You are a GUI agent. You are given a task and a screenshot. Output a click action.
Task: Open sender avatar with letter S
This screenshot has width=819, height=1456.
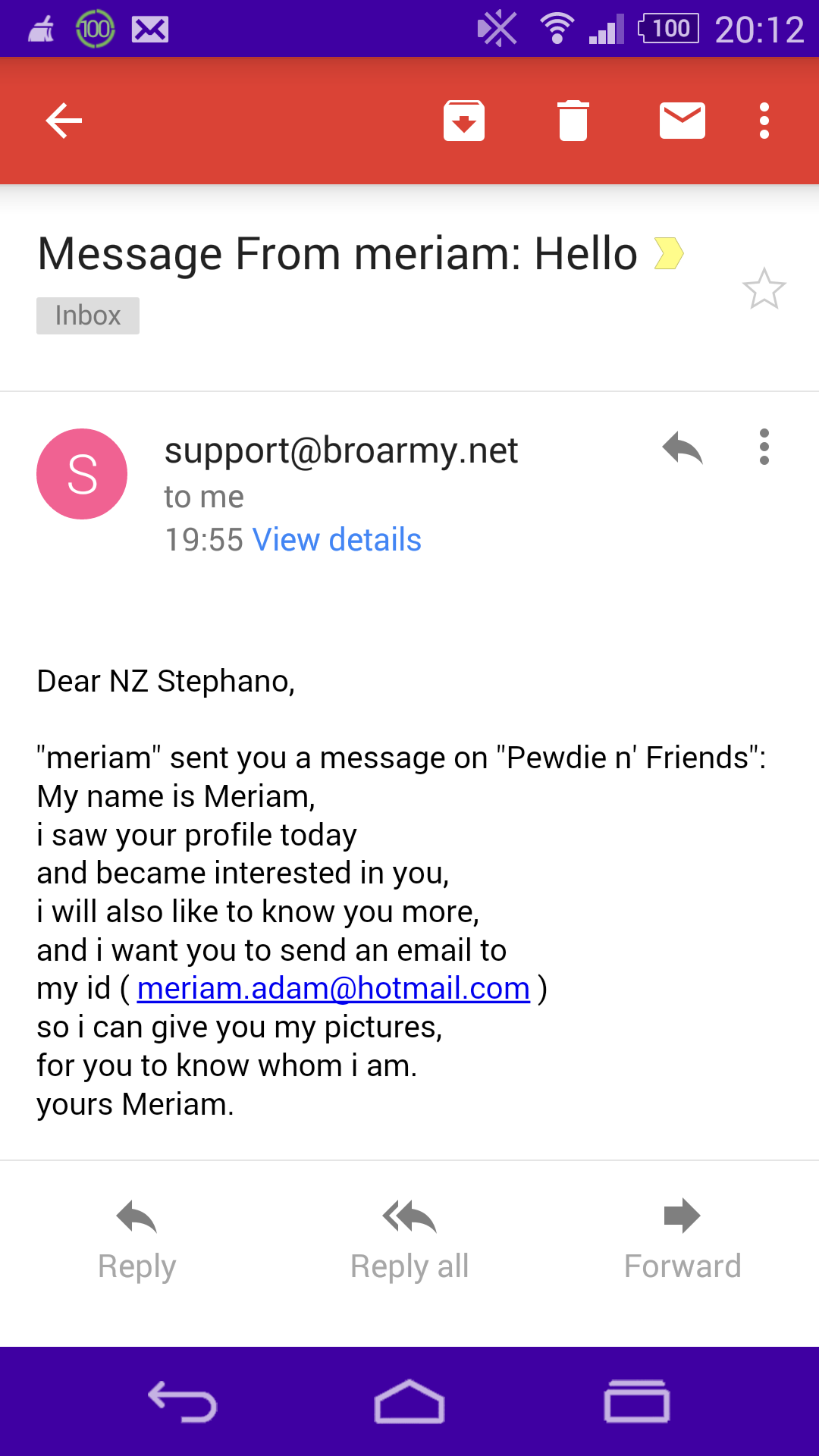(x=82, y=474)
